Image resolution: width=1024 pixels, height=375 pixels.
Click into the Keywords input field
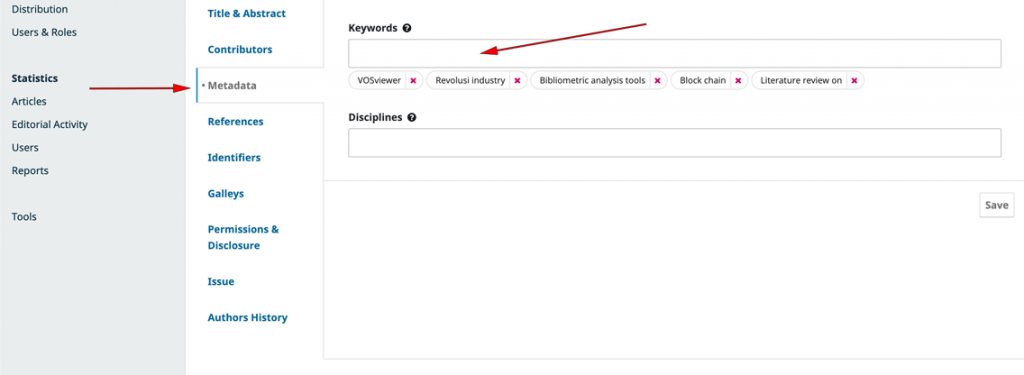point(674,54)
